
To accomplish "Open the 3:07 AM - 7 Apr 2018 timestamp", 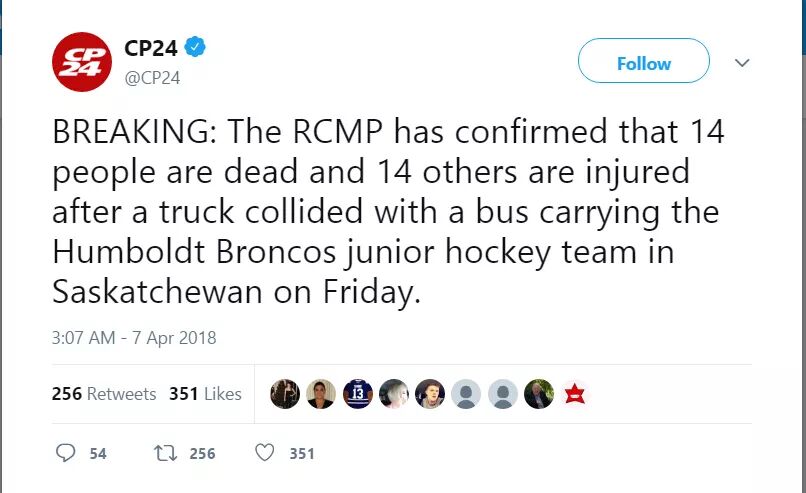I will (134, 338).
